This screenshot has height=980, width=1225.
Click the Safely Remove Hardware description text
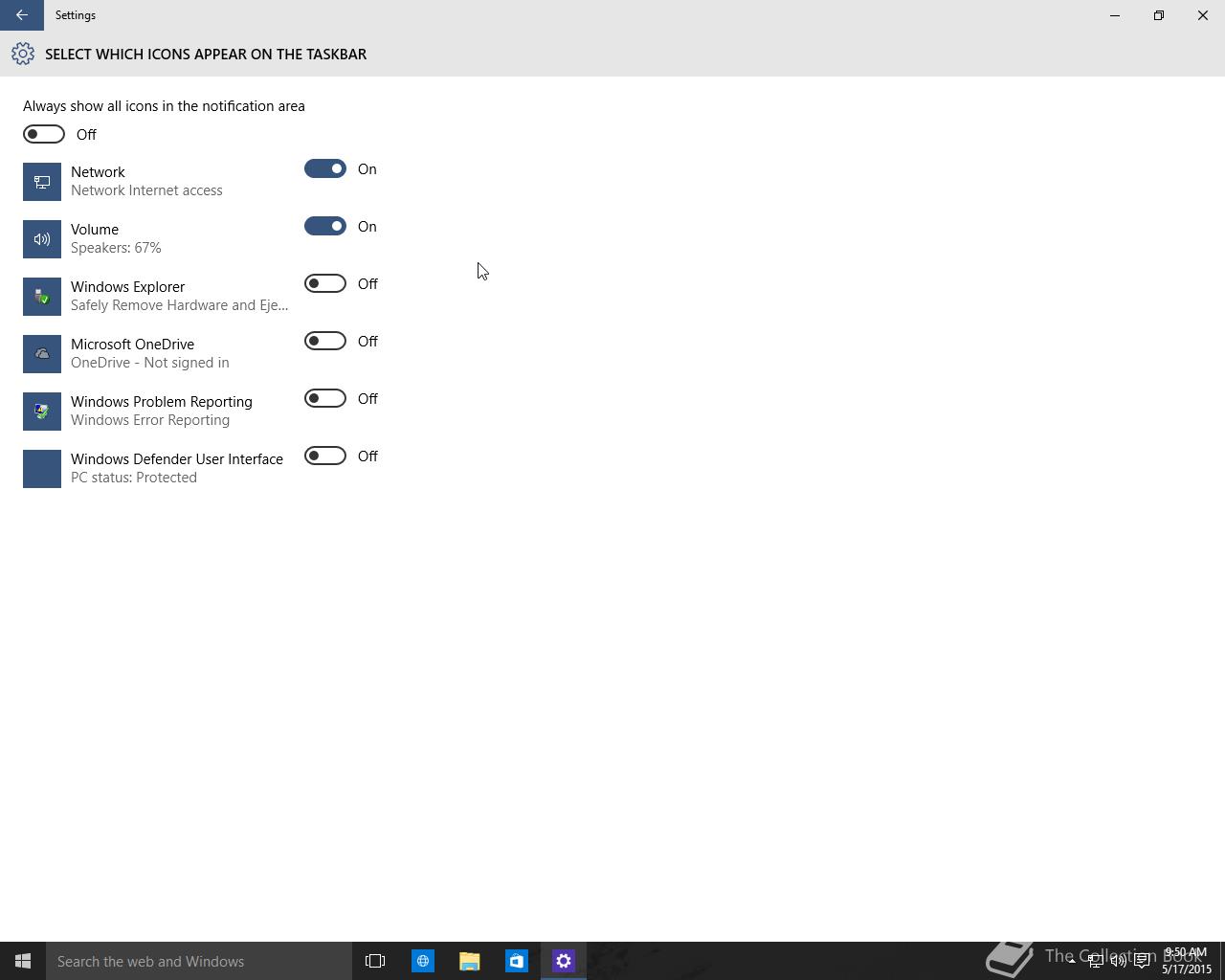pyautogui.click(x=179, y=305)
